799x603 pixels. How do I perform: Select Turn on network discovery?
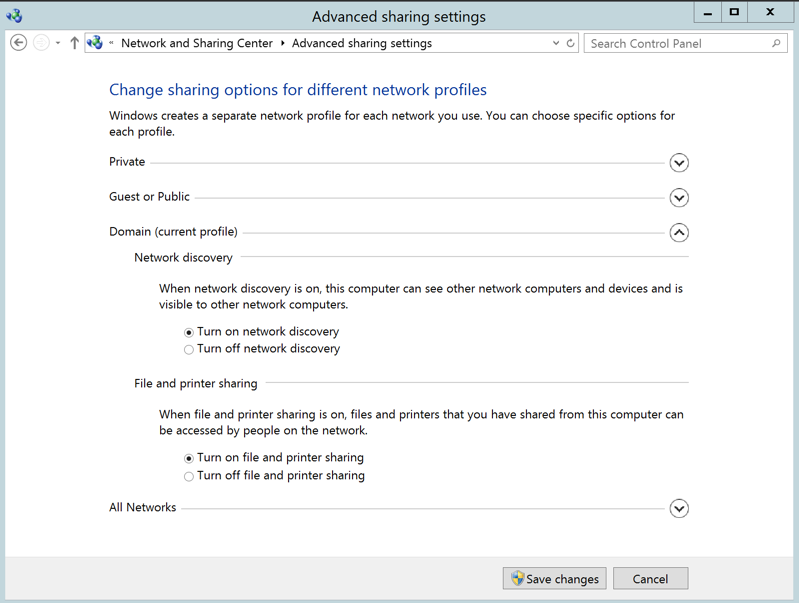tap(189, 332)
